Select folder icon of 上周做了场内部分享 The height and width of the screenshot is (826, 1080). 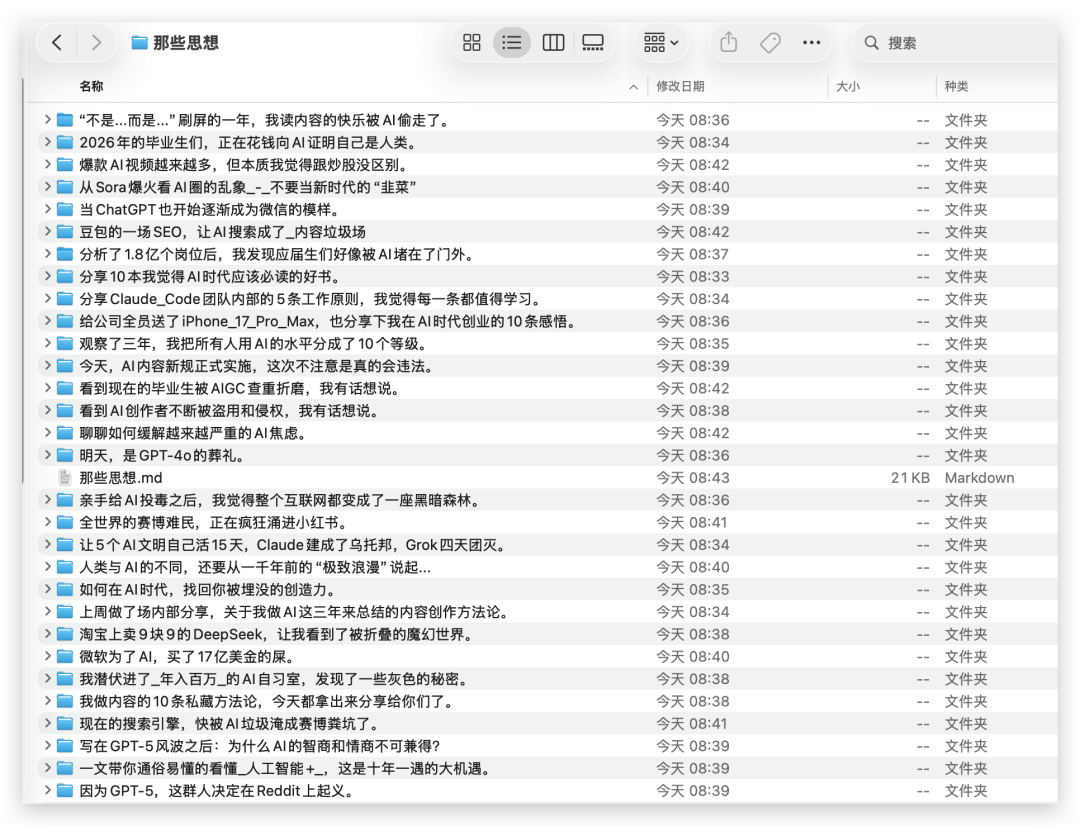coord(65,612)
